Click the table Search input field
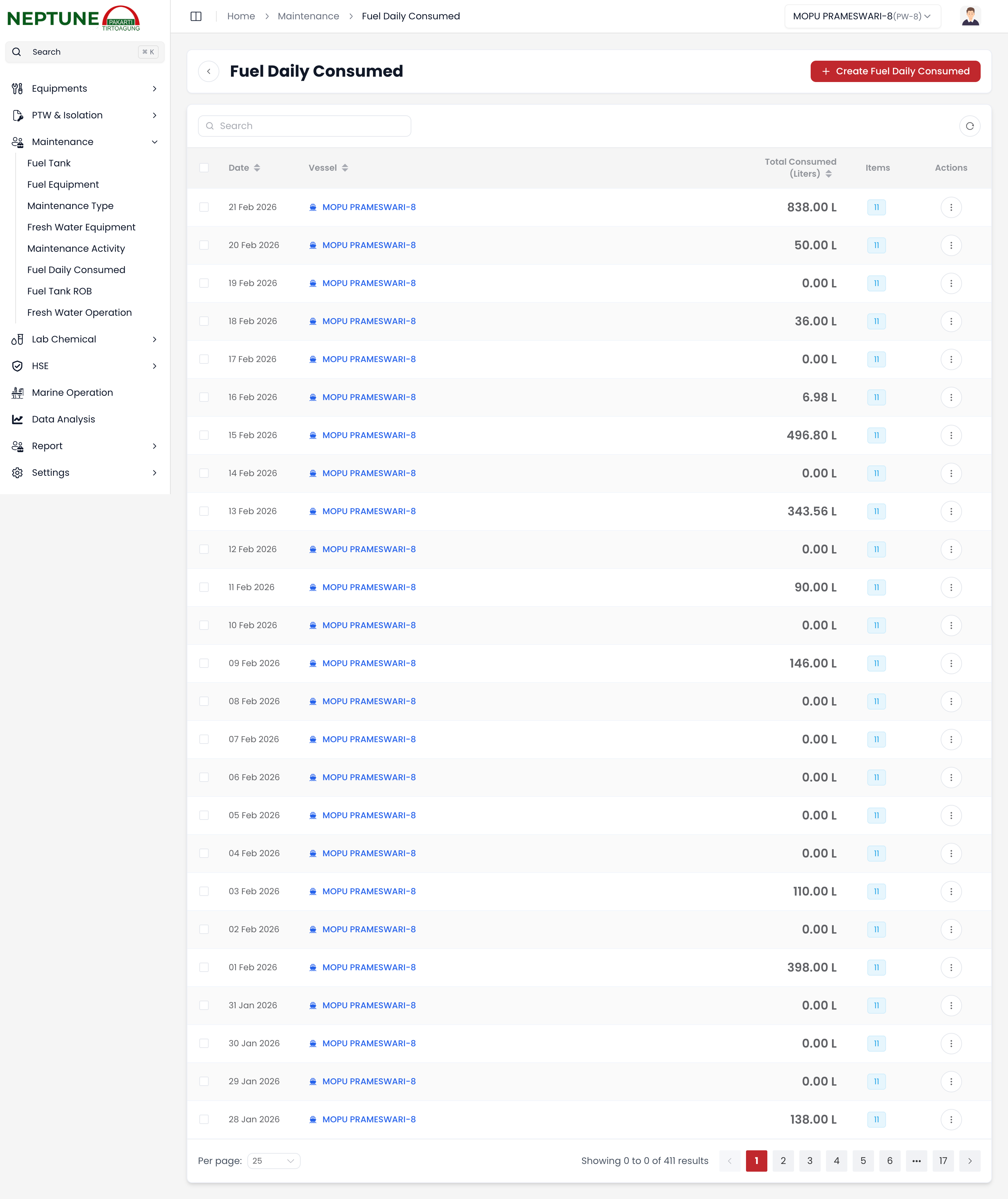 305,126
